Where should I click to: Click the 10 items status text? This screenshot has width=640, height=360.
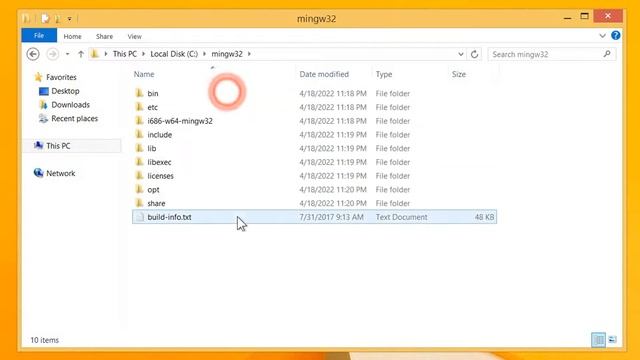(x=44, y=340)
